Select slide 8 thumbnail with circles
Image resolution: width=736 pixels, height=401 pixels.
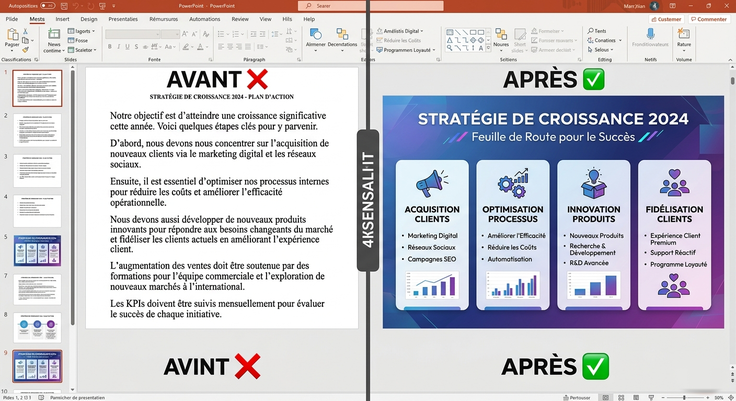tap(37, 327)
